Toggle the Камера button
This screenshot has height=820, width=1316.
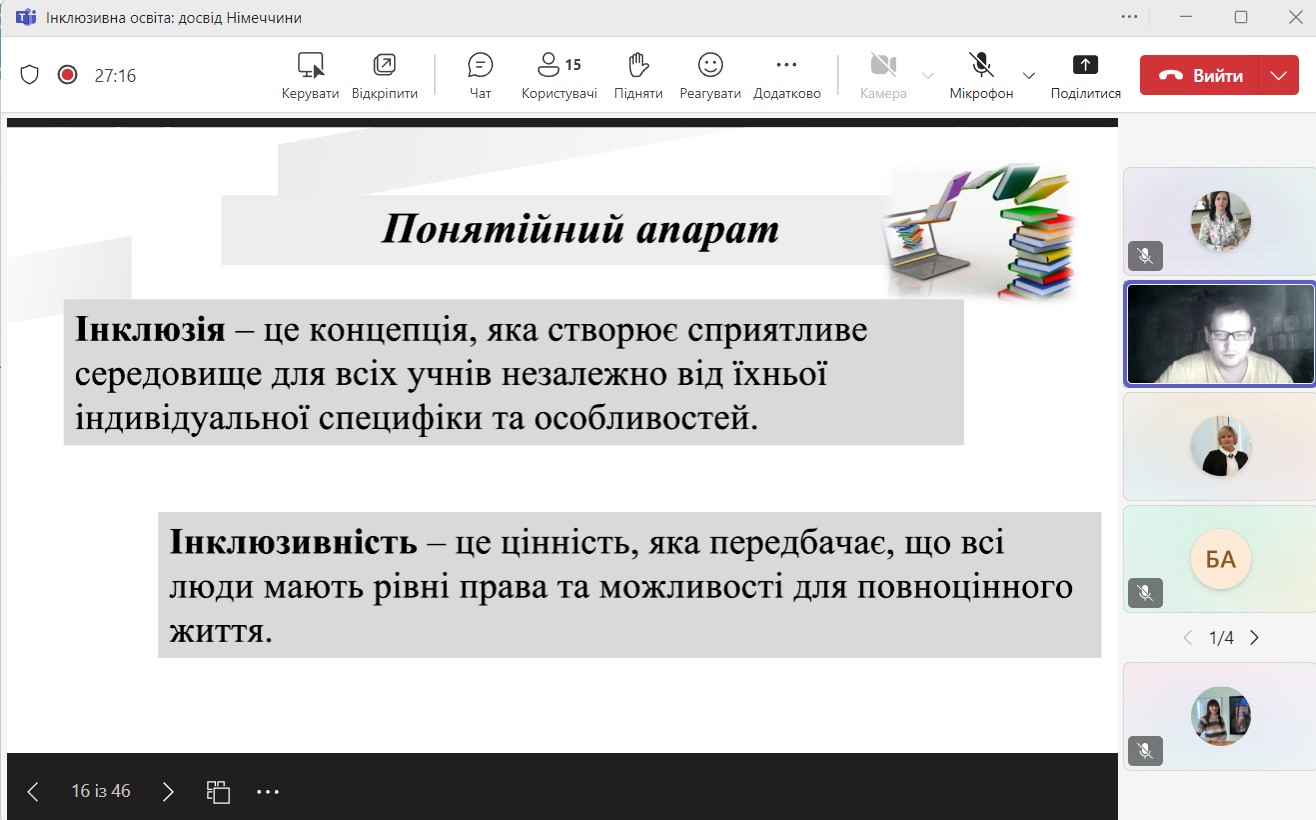(883, 76)
